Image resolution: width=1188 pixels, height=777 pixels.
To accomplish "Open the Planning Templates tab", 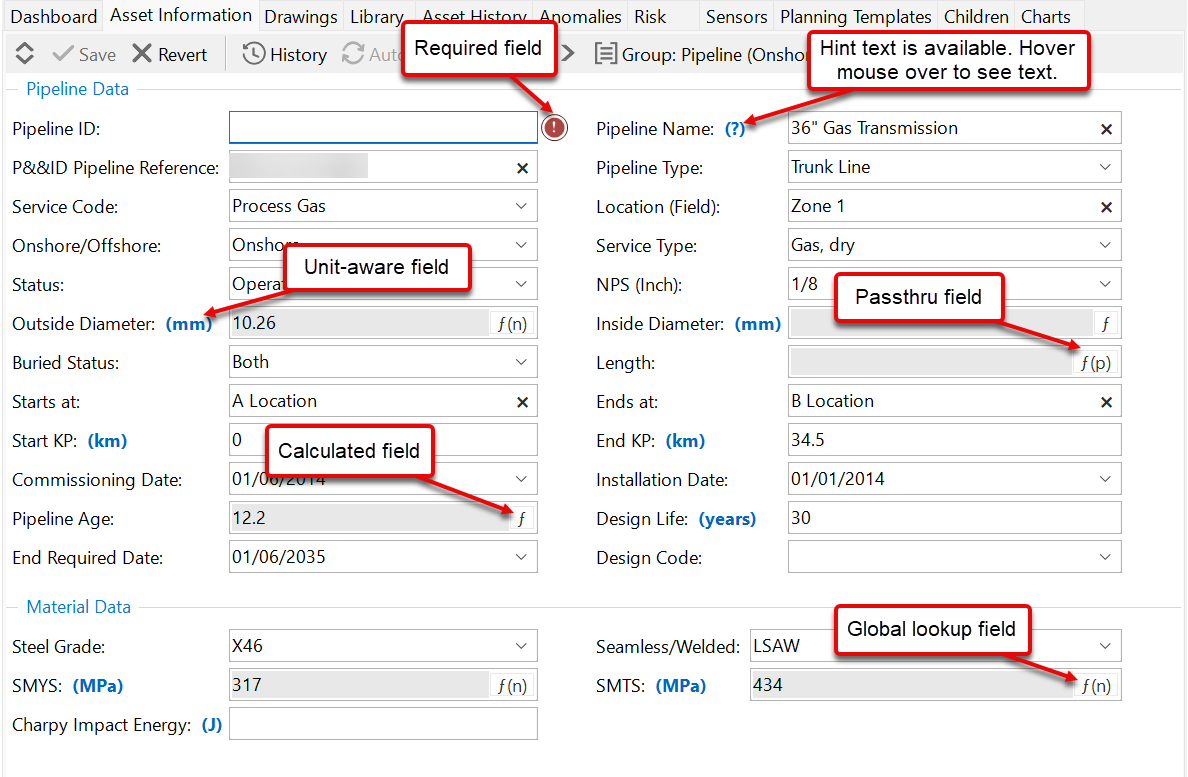I will pyautogui.click(x=855, y=16).
